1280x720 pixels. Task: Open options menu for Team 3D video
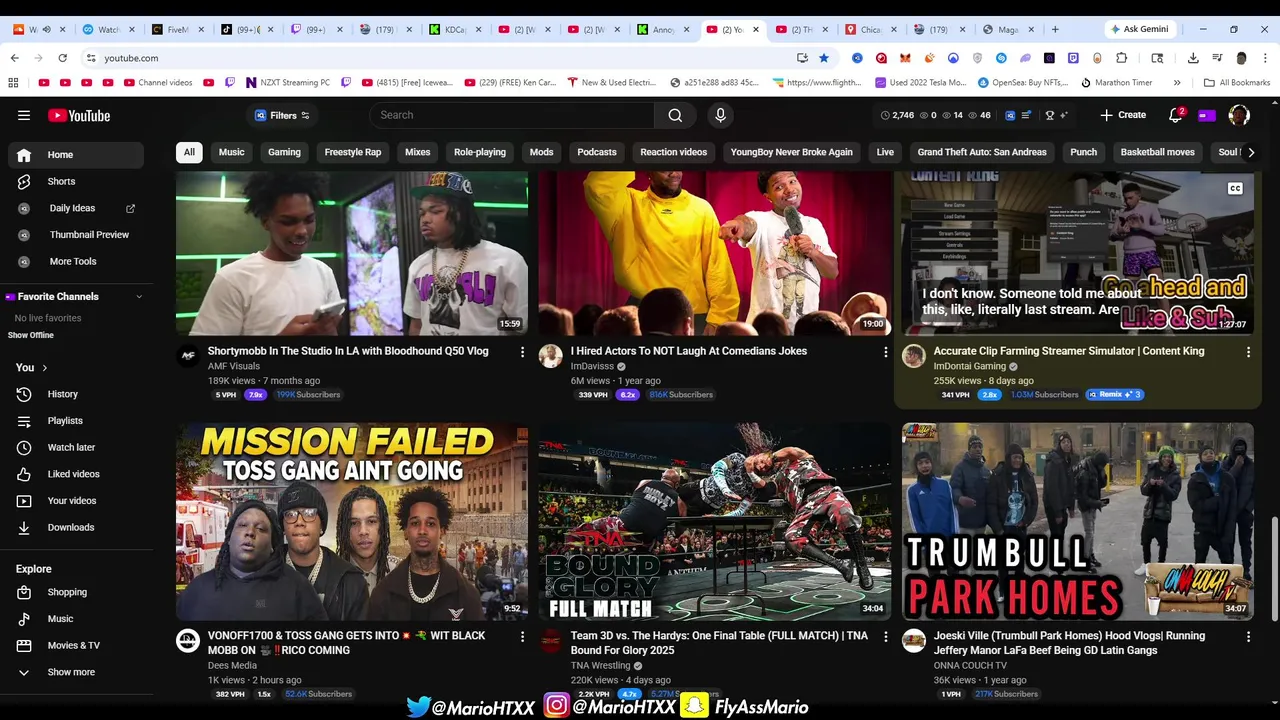pyautogui.click(x=885, y=636)
